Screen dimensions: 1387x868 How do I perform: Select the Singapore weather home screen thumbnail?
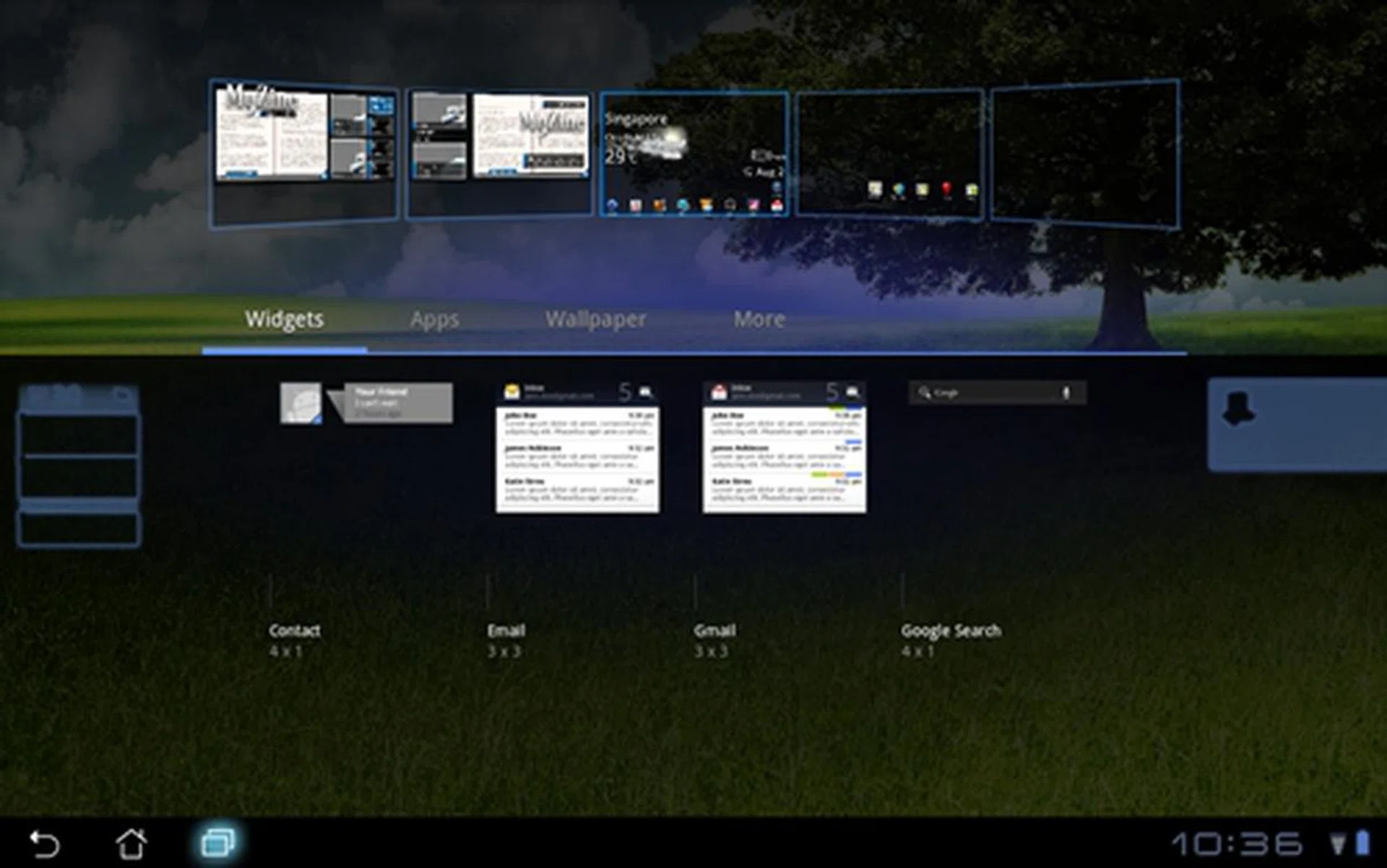click(x=694, y=153)
